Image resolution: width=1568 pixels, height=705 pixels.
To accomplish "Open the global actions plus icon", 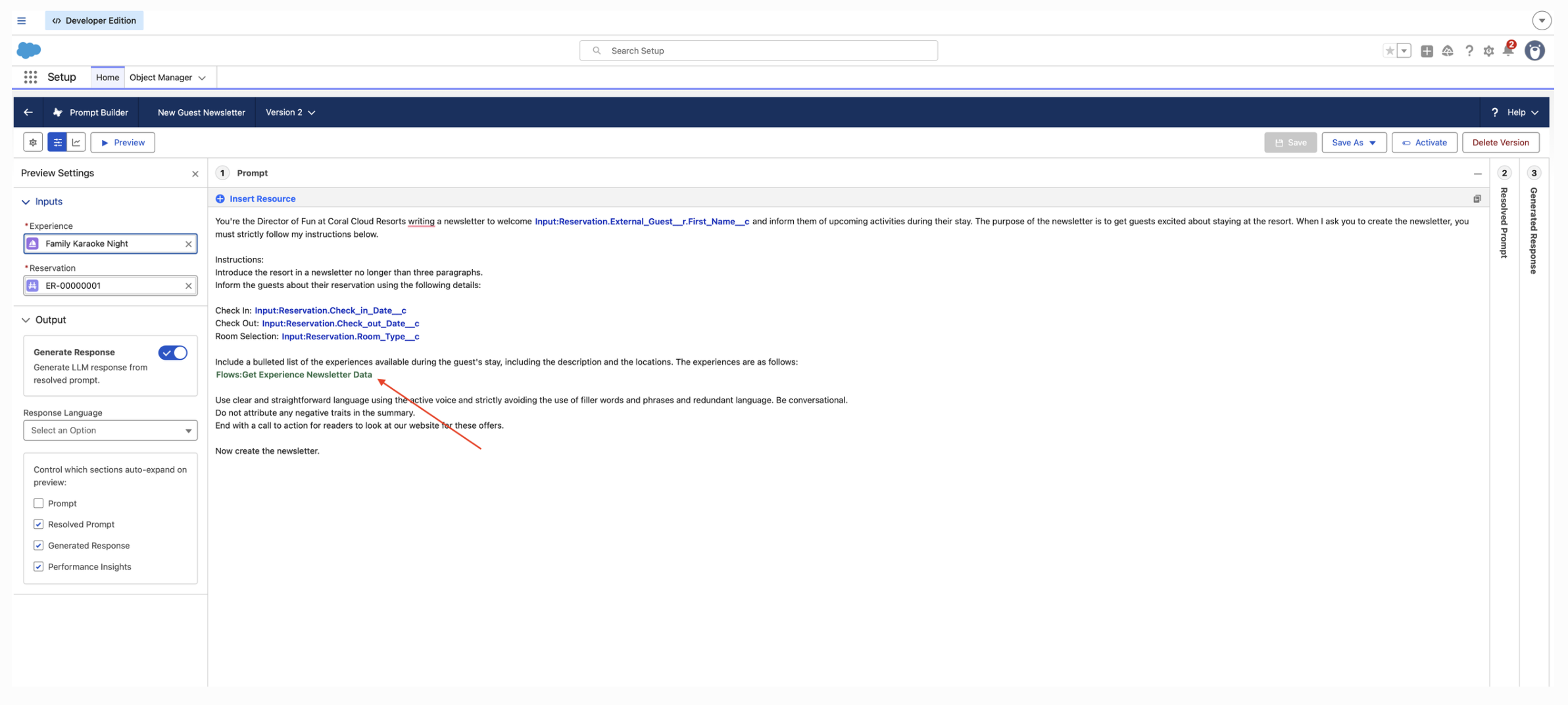I will coord(1427,51).
